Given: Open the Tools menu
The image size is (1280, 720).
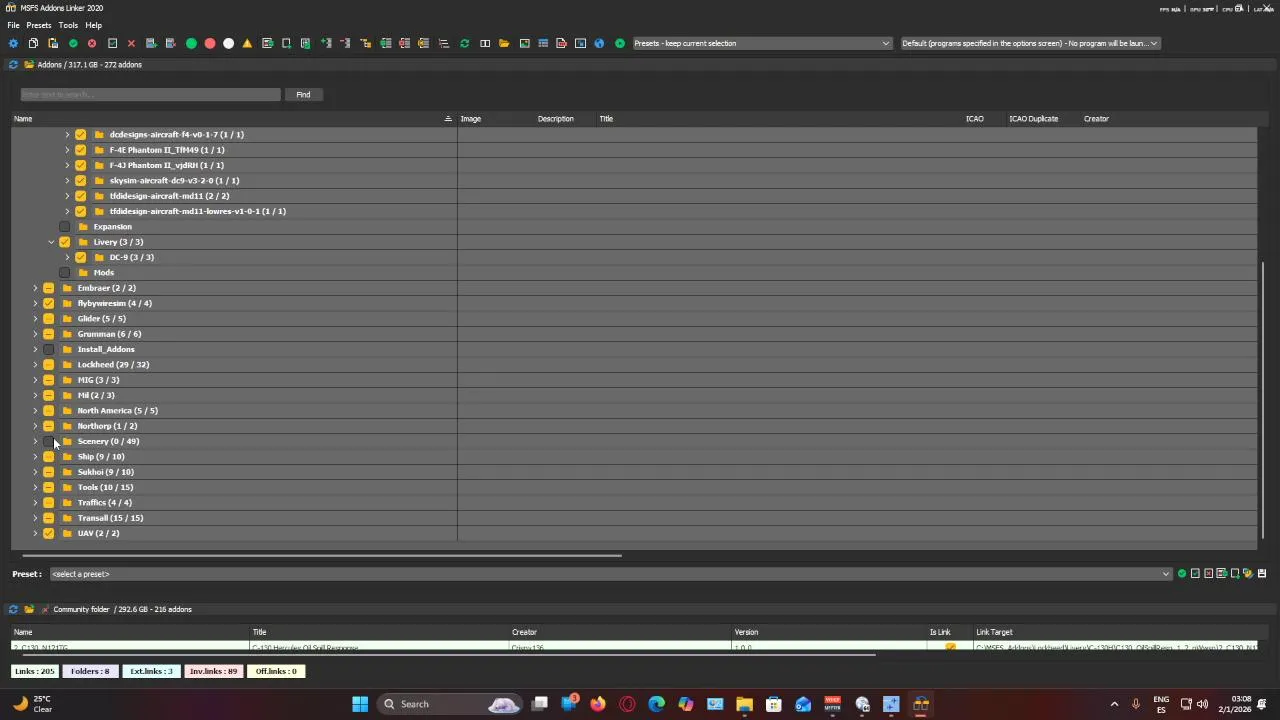Looking at the screenshot, I should click(68, 25).
